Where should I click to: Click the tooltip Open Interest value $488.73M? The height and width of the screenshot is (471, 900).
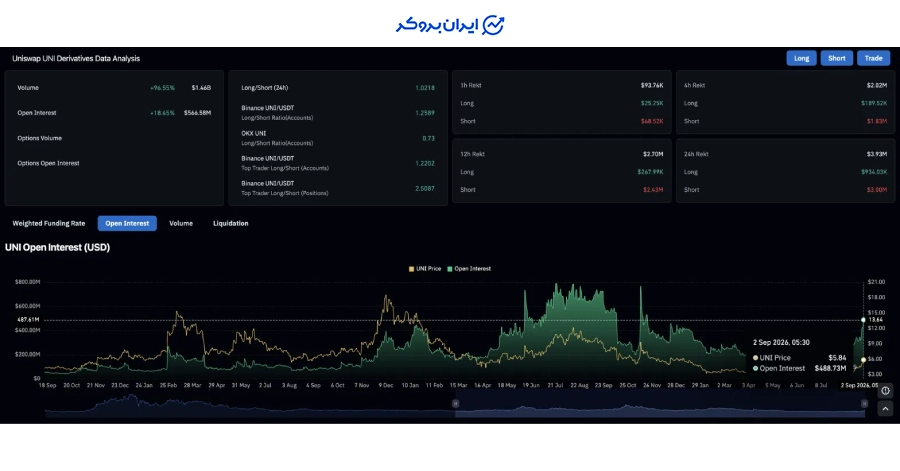(x=831, y=368)
